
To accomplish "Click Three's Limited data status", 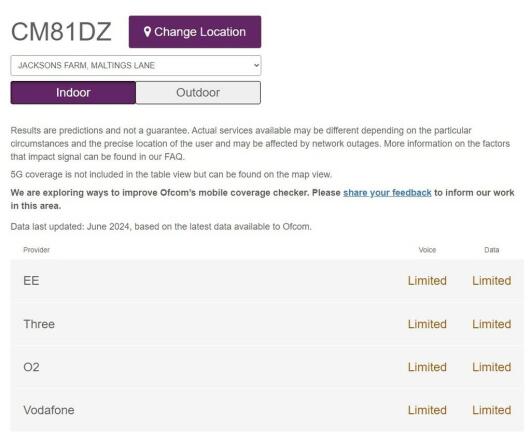I will click(x=492, y=324).
